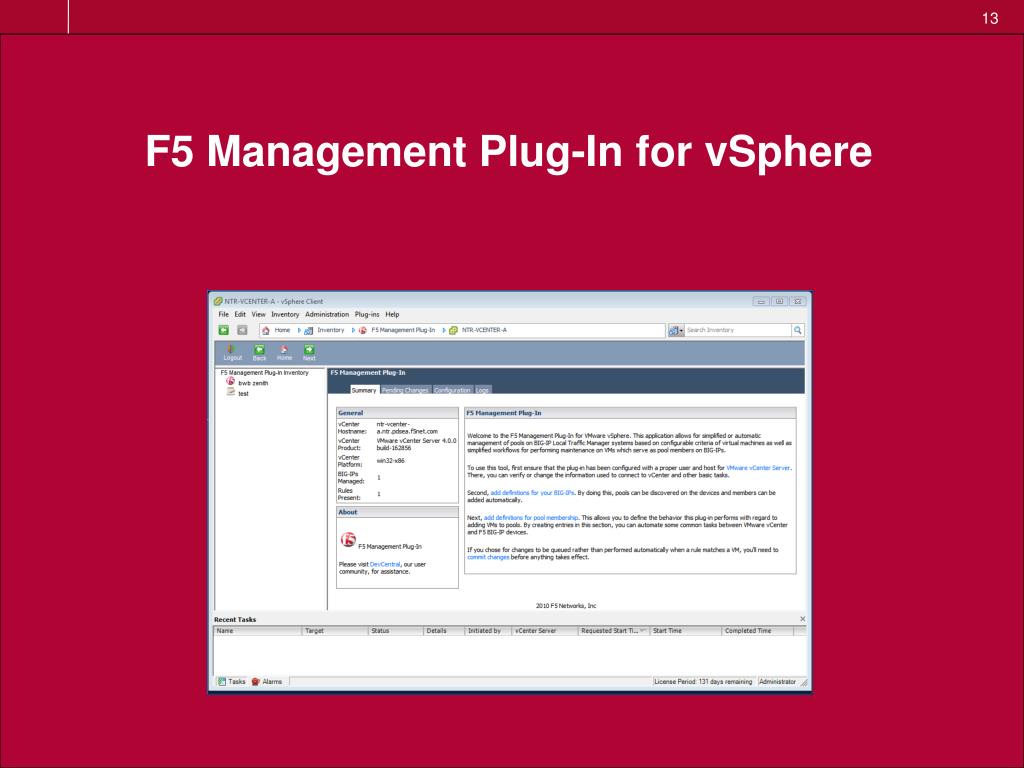Image resolution: width=1024 pixels, height=768 pixels.
Task: Click the Home toolbar icon in blue bar
Action: pyautogui.click(x=284, y=353)
